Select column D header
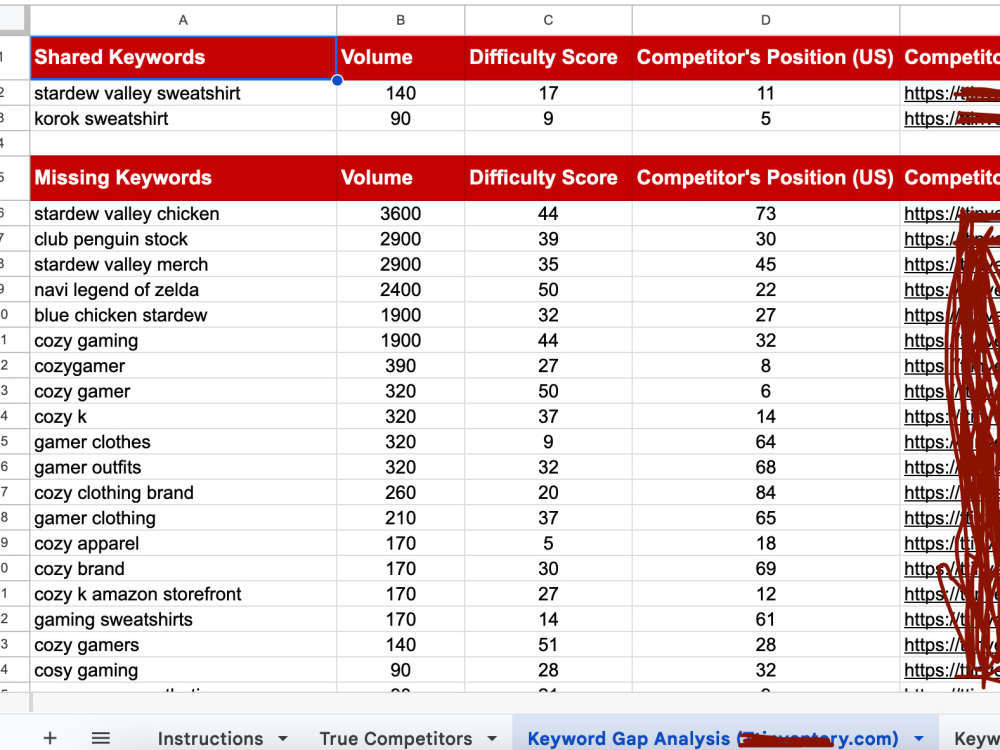The height and width of the screenshot is (750, 1000). (765, 20)
